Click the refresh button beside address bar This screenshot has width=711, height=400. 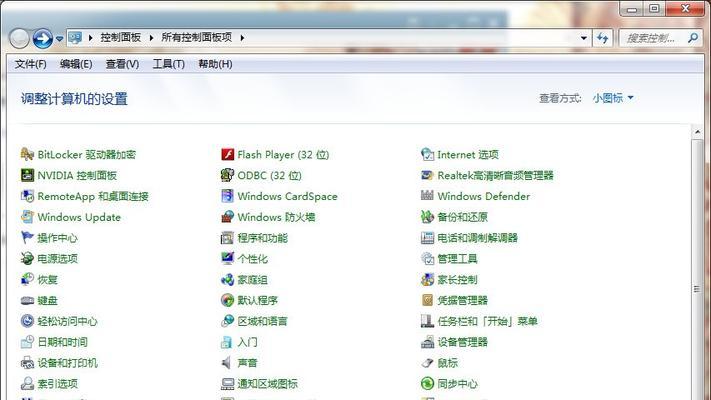pyautogui.click(x=603, y=38)
